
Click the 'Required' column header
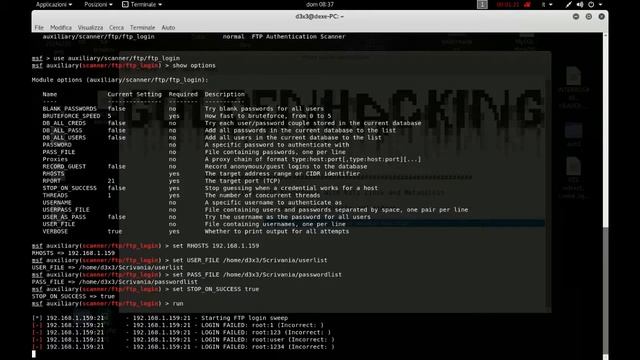click(183, 94)
